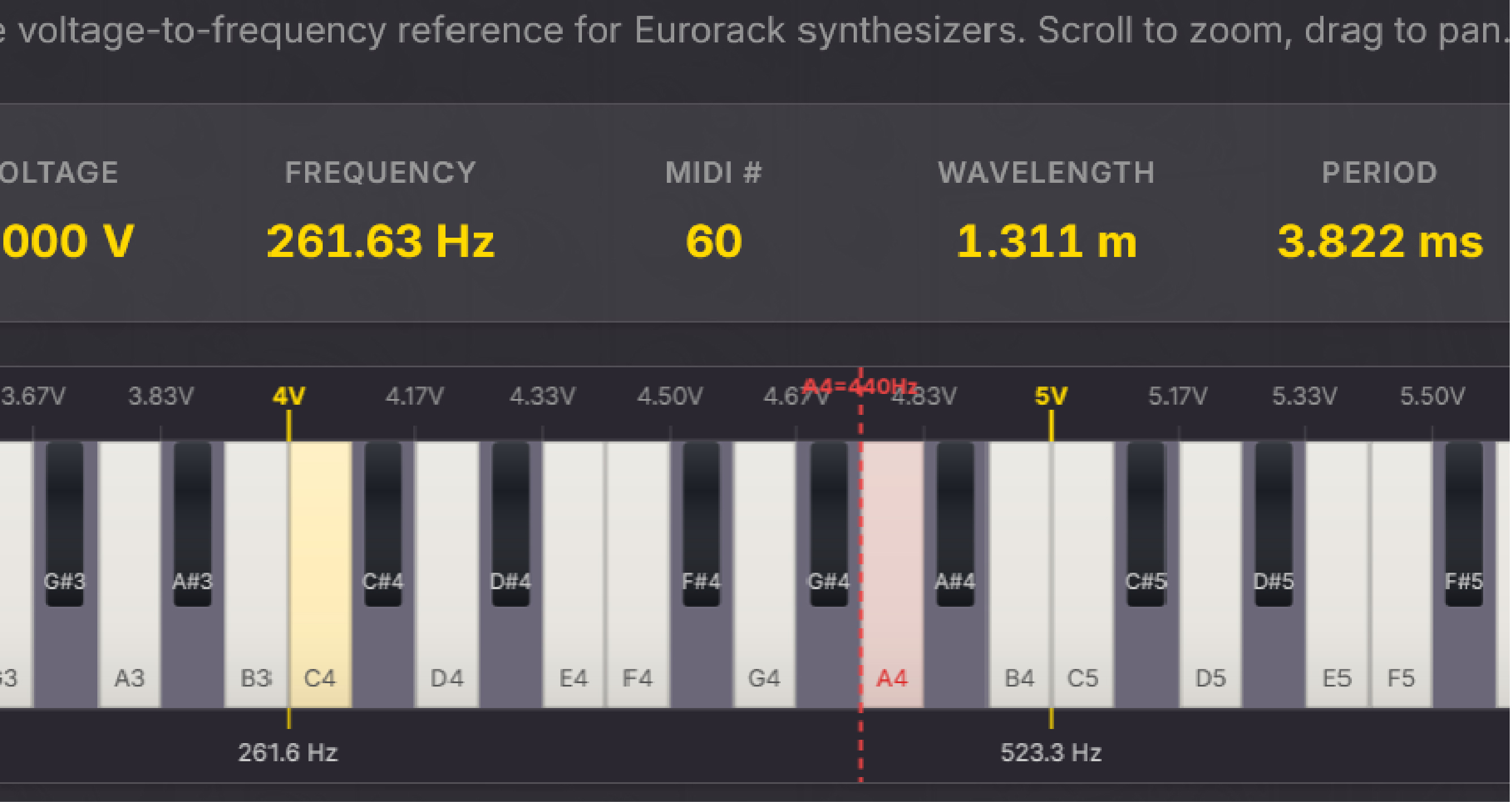Select the 1.311 m wavelength readout

coord(1047,239)
